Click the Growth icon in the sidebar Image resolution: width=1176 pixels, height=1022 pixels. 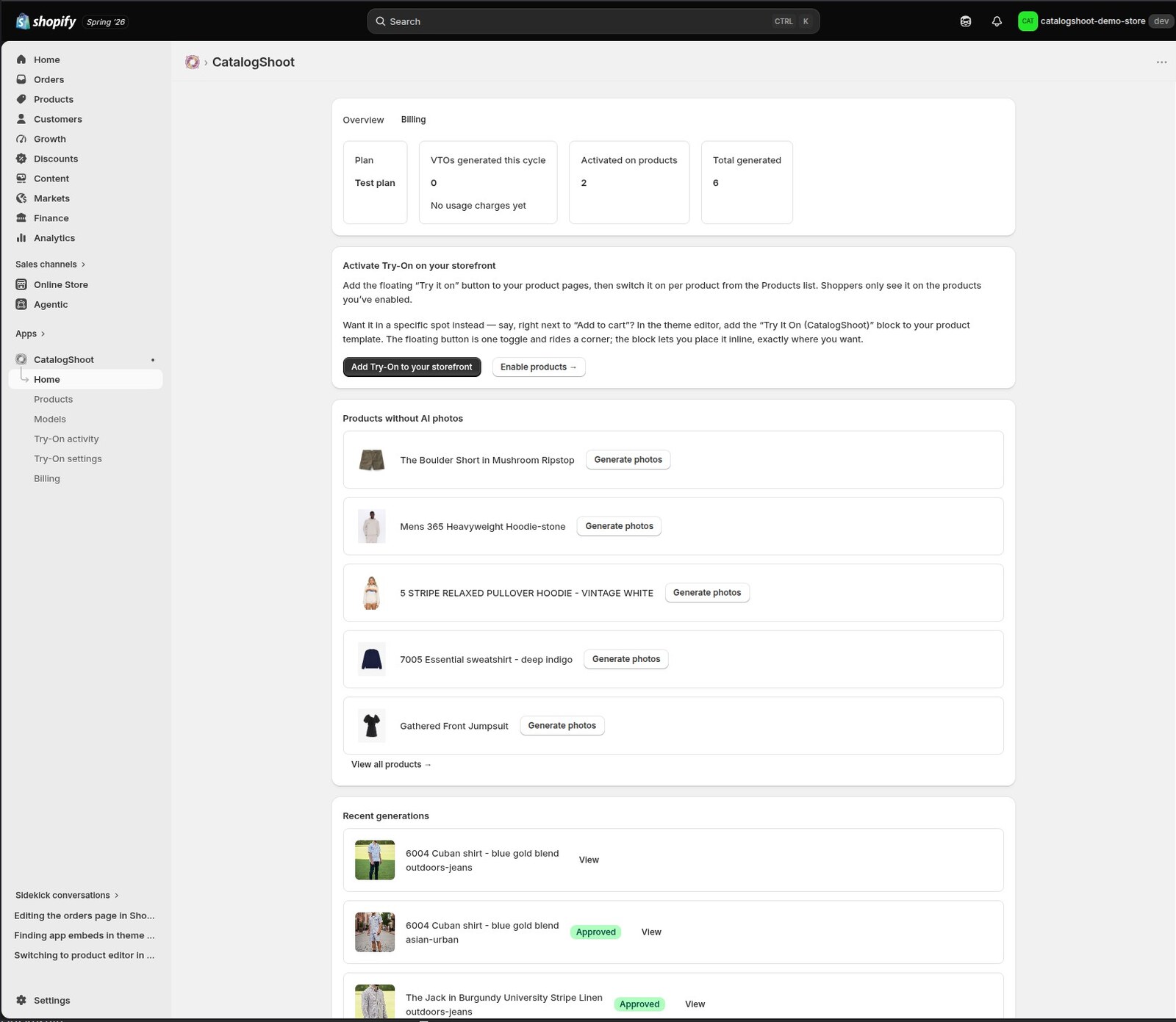coord(21,139)
